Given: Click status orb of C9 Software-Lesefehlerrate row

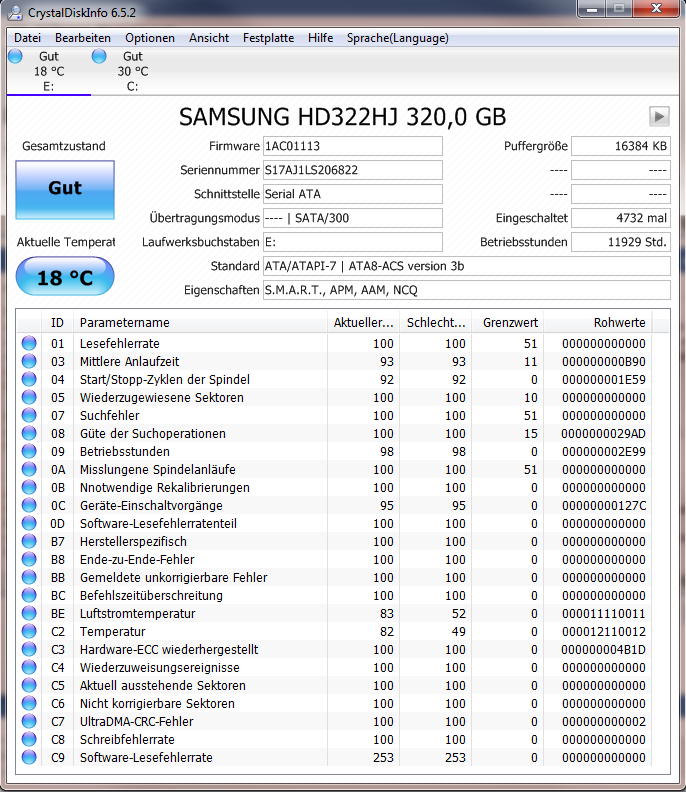Looking at the screenshot, I should (29, 757).
